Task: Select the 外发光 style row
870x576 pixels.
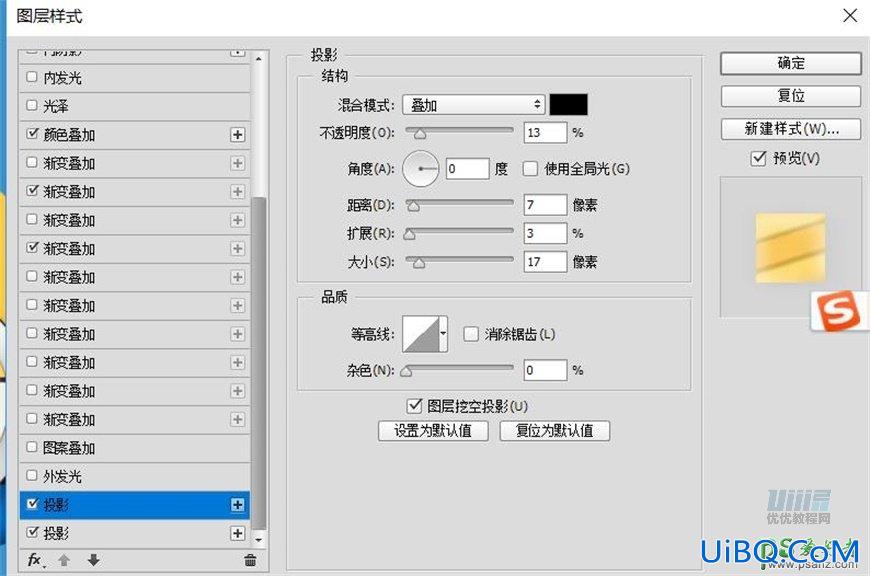Action: coord(134,476)
